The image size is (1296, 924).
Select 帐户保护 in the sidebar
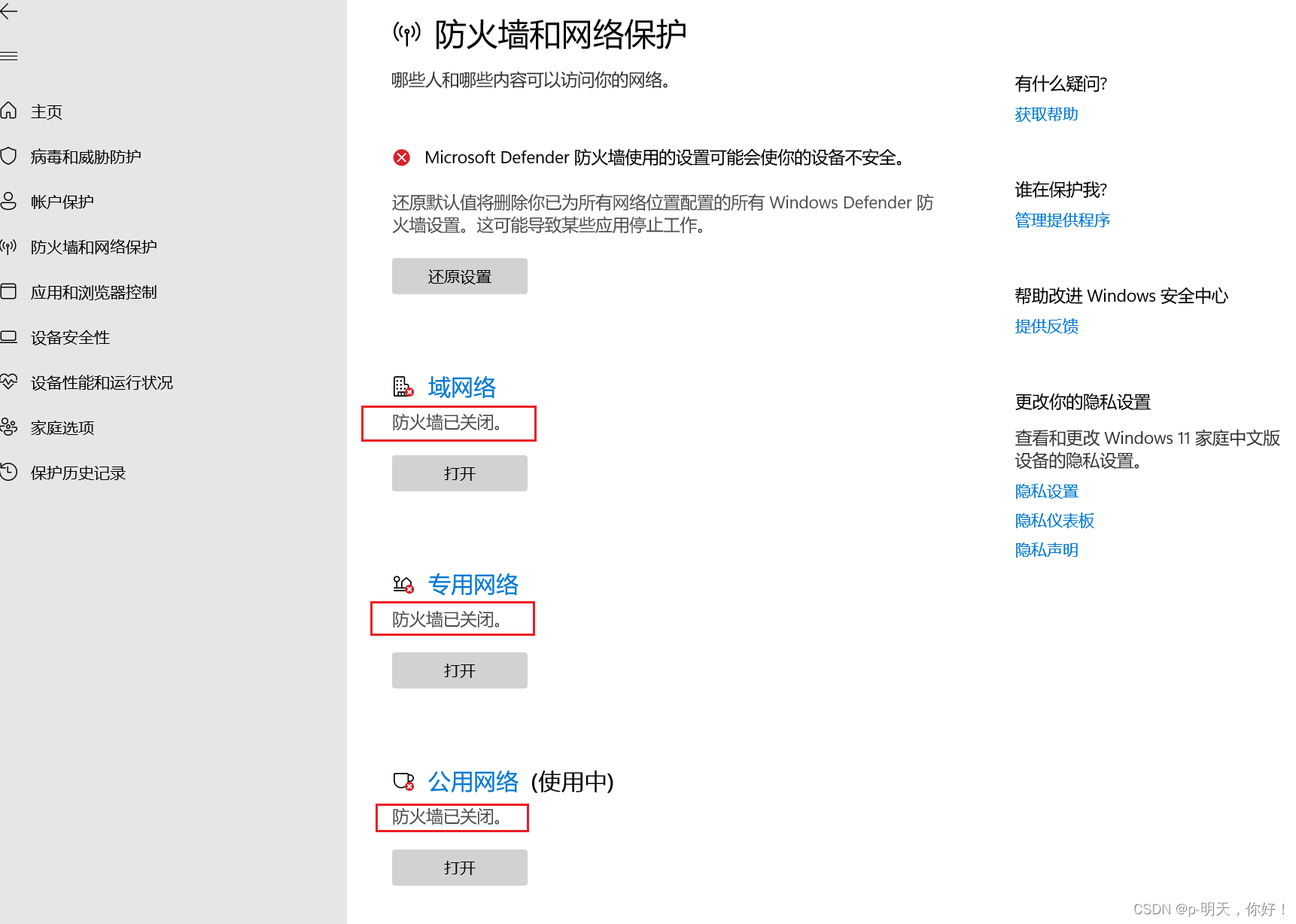pos(62,202)
